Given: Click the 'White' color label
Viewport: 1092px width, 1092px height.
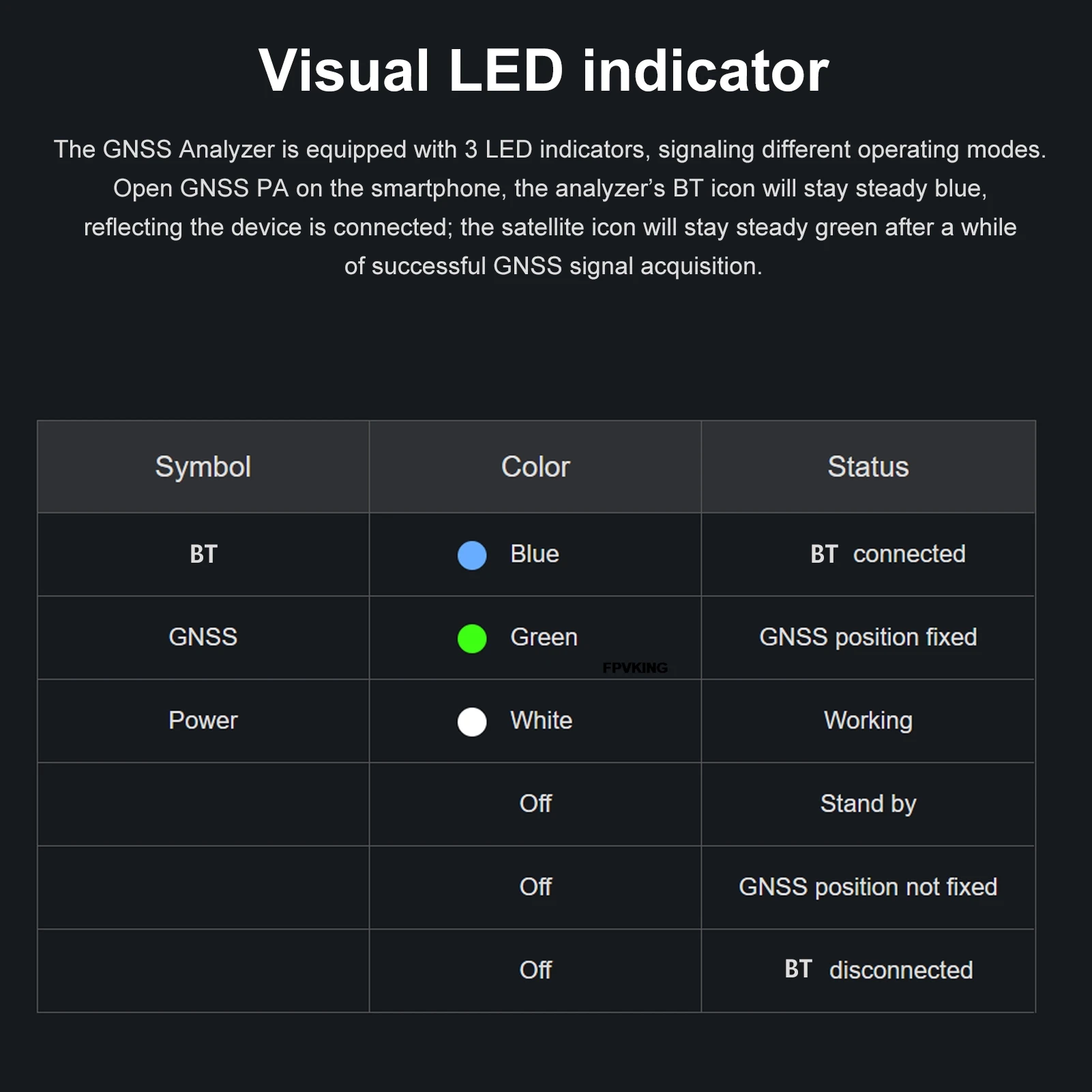Looking at the screenshot, I should (x=542, y=720).
